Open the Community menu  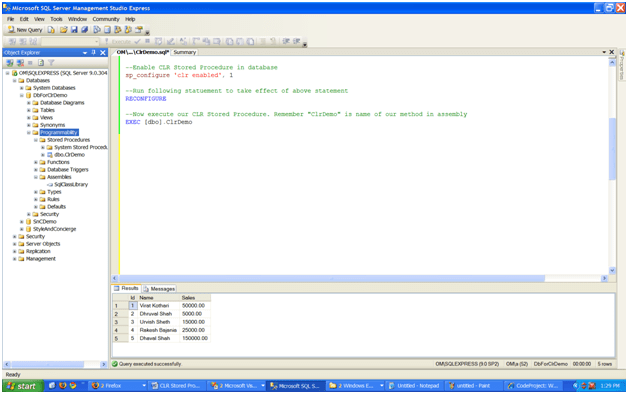[x=106, y=19]
